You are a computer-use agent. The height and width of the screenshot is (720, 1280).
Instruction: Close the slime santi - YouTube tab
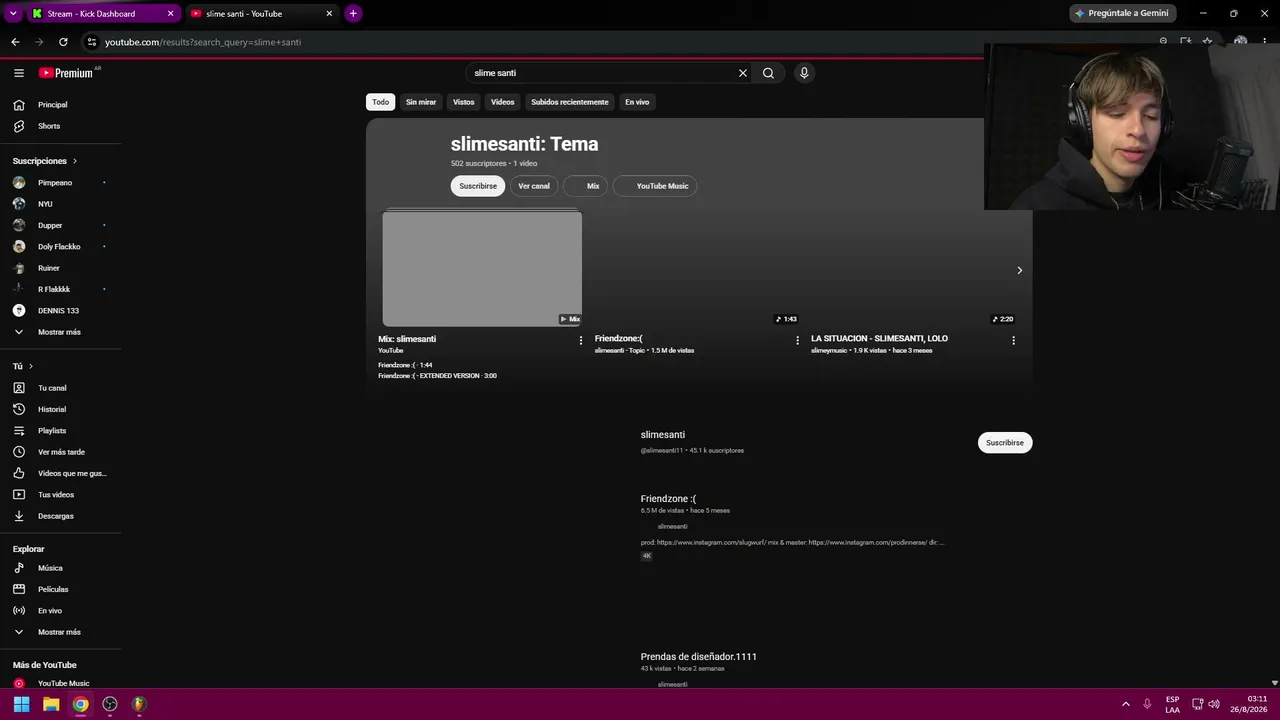[x=329, y=14]
